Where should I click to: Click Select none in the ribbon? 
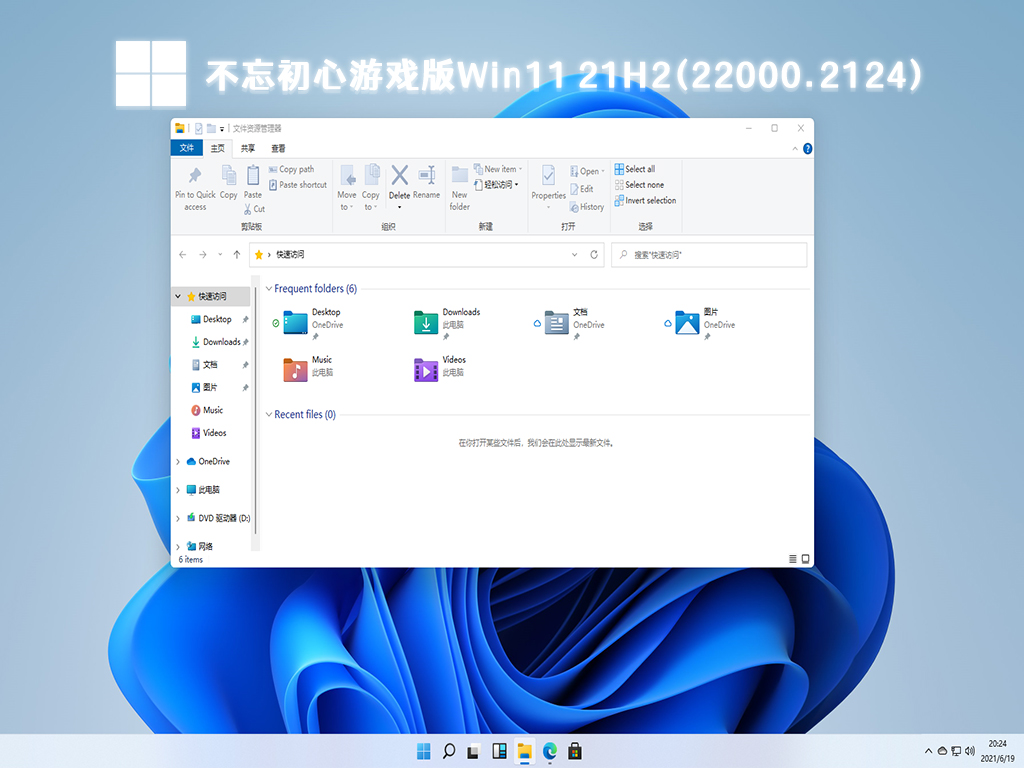(642, 184)
